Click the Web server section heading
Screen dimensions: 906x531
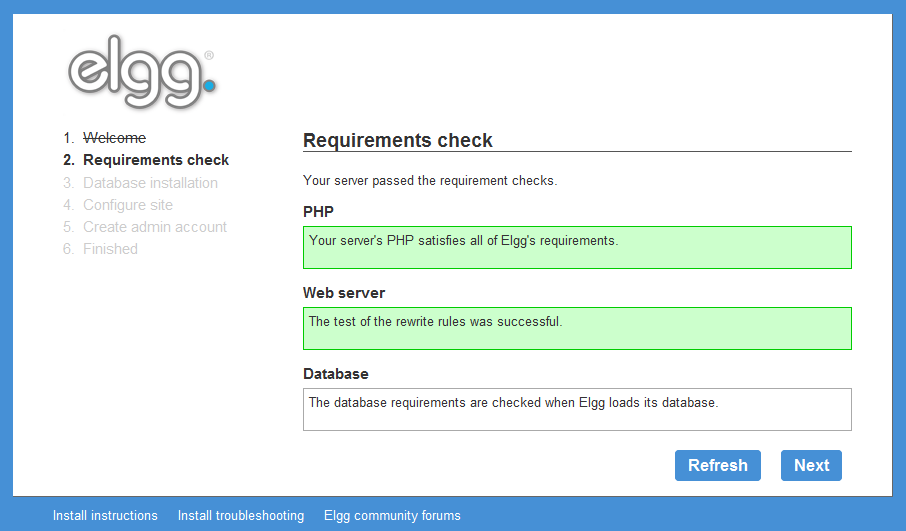click(344, 293)
